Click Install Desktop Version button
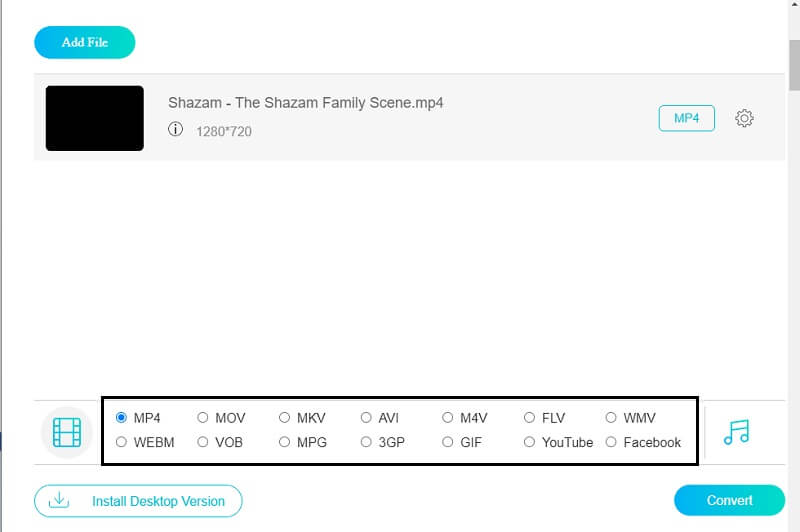The image size is (800, 532). click(x=138, y=500)
